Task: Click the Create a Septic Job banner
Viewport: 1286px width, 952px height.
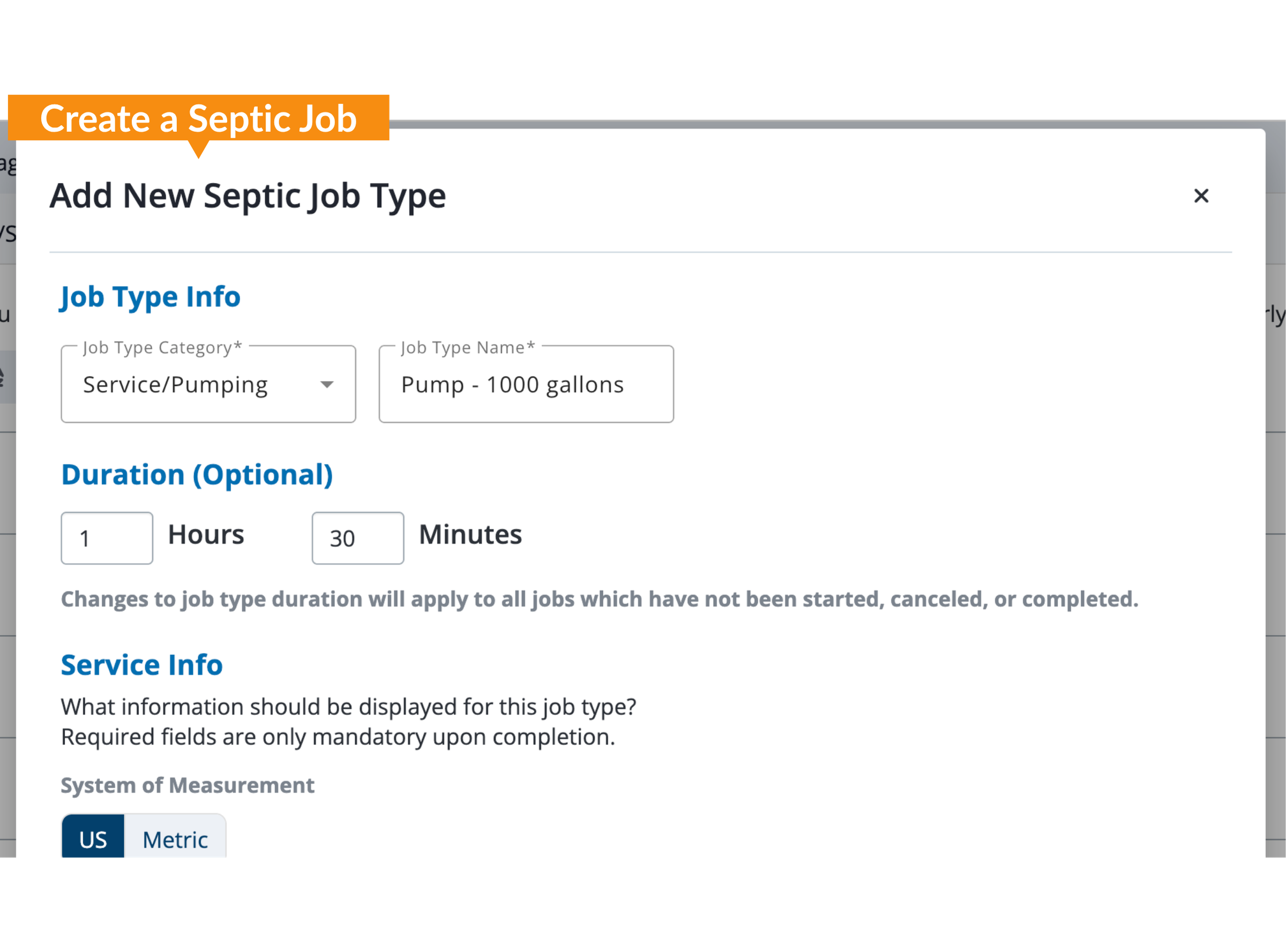Action: point(198,119)
